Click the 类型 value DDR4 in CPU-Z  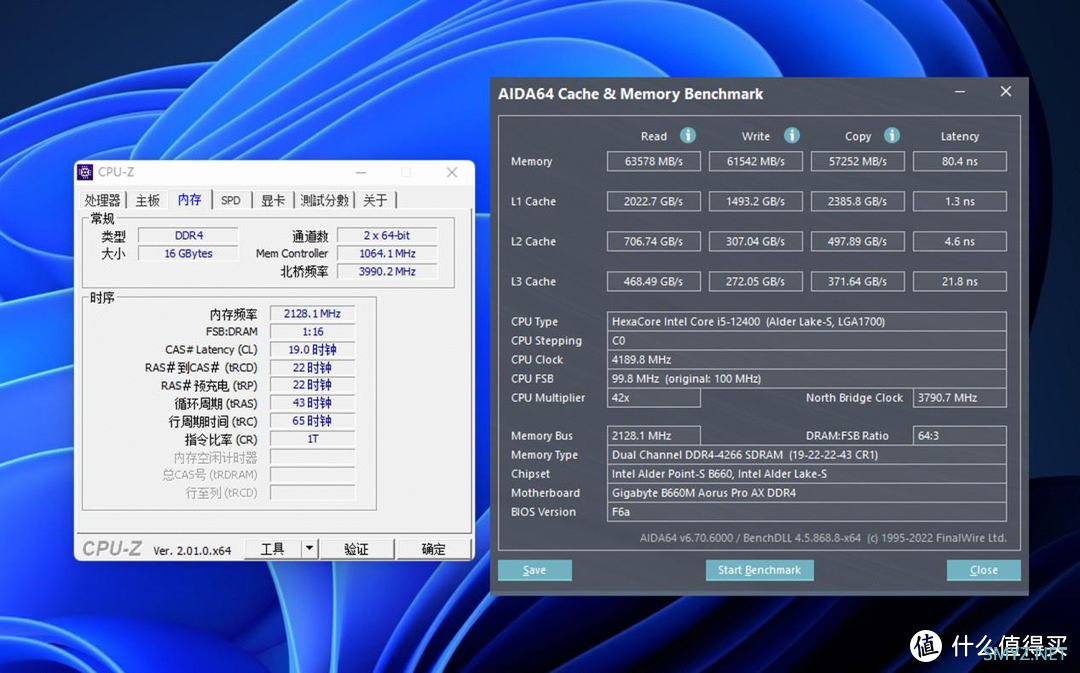(x=188, y=235)
